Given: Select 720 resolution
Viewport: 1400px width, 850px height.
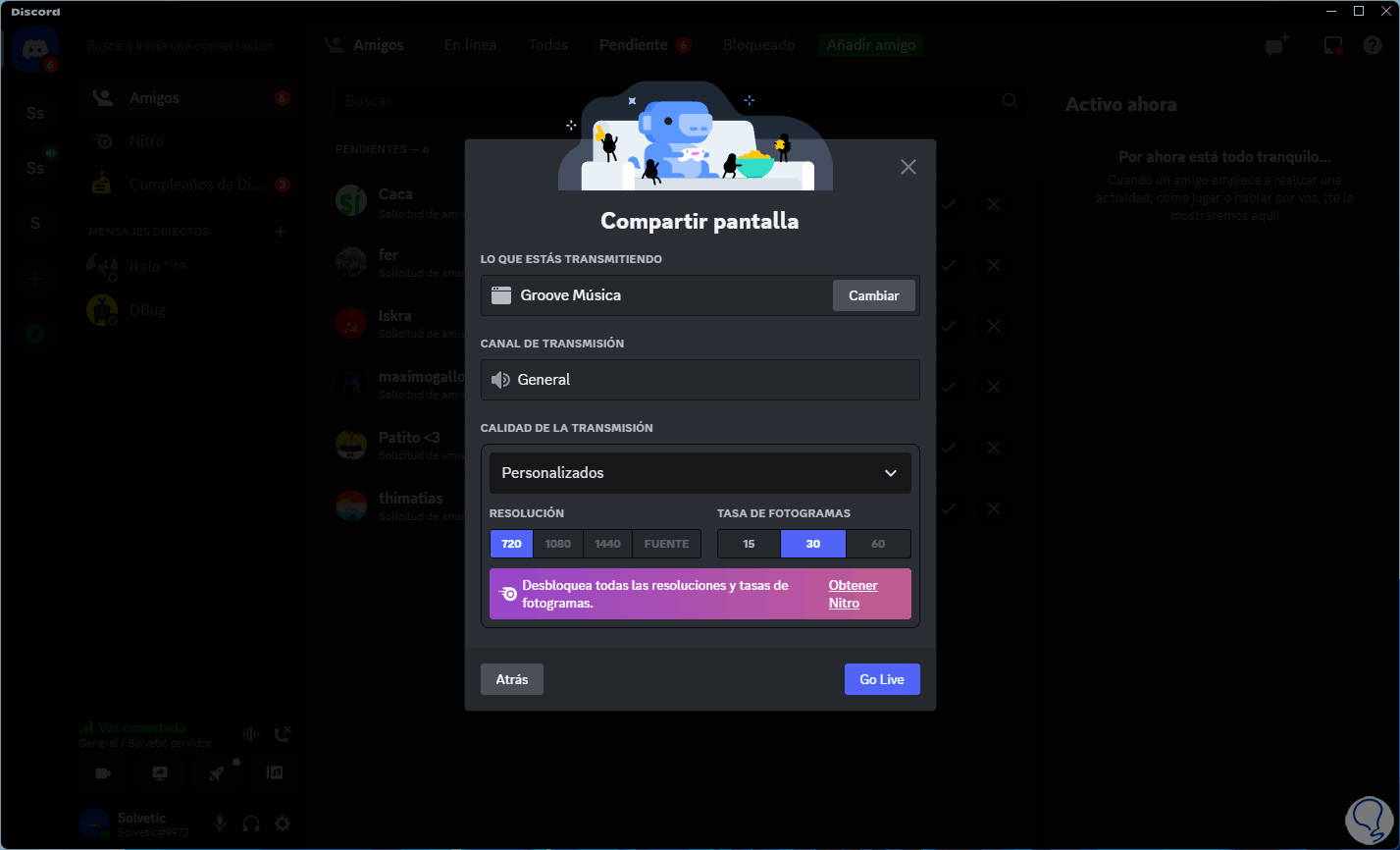Looking at the screenshot, I should [511, 544].
